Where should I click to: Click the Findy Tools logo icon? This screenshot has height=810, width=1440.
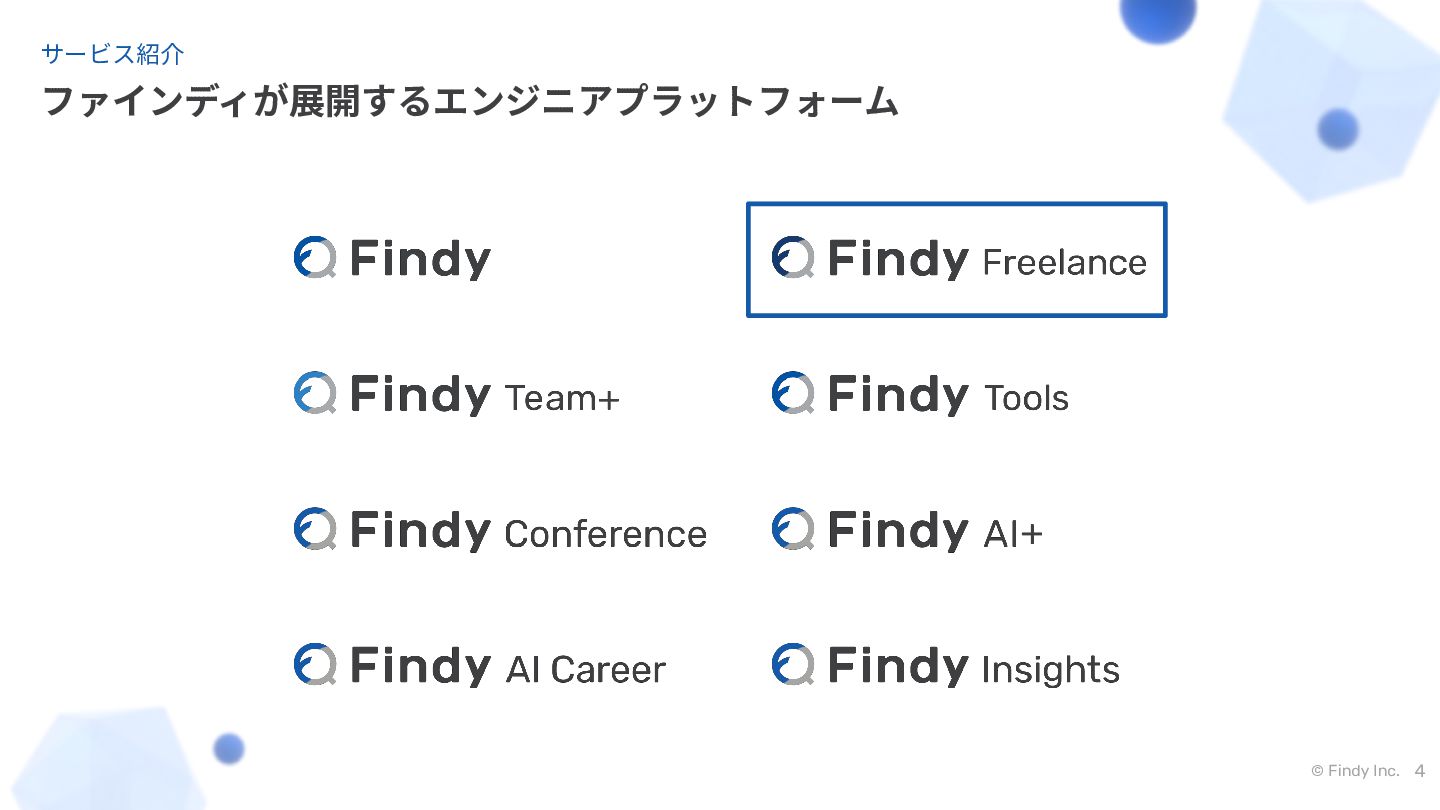(792, 393)
